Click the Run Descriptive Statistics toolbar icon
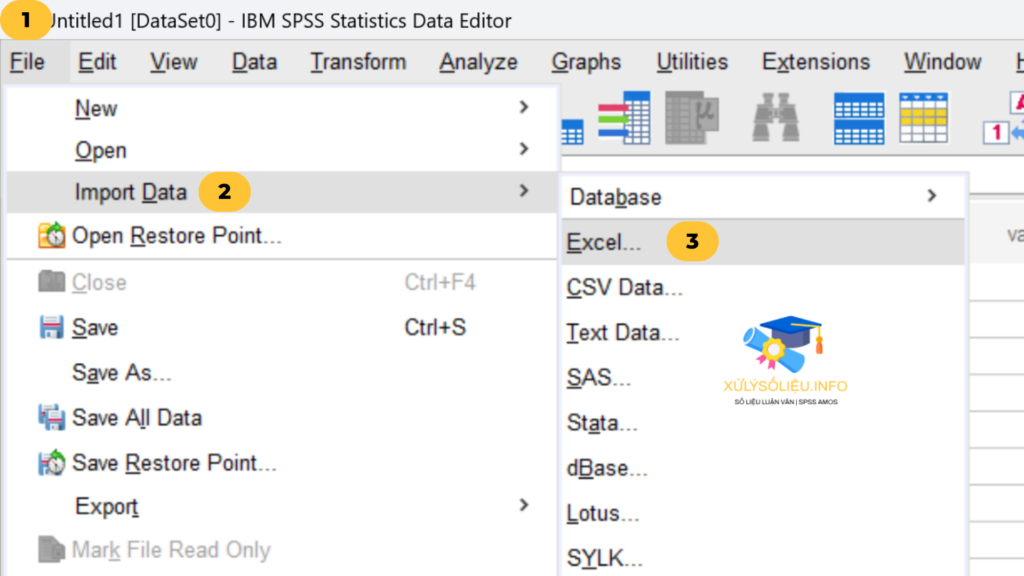The image size is (1024, 576). pos(692,118)
